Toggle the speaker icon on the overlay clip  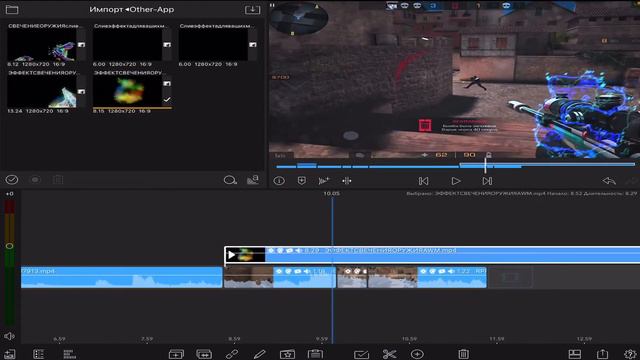tap(298, 250)
